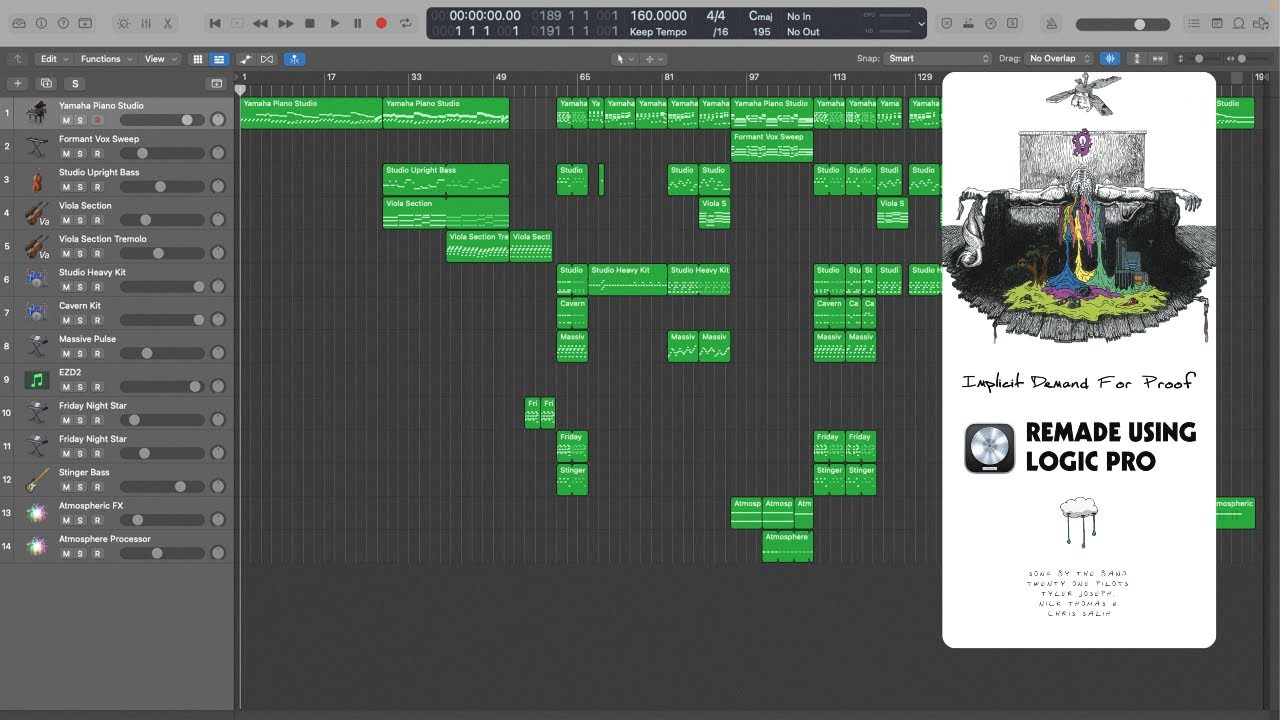The height and width of the screenshot is (720, 1280).
Task: Stop playback with the Stop button
Action: (x=310, y=23)
